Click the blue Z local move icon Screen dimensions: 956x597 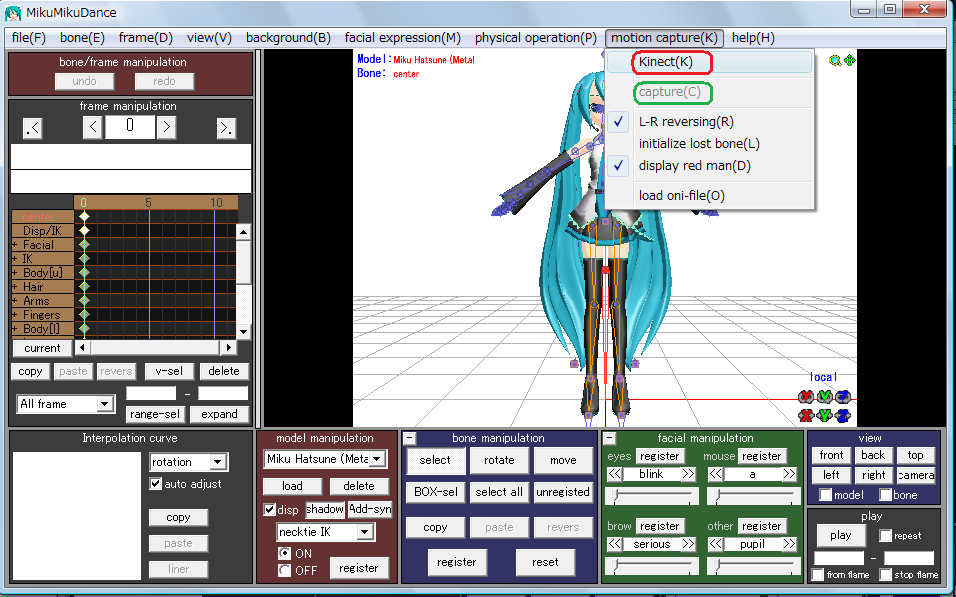point(843,416)
